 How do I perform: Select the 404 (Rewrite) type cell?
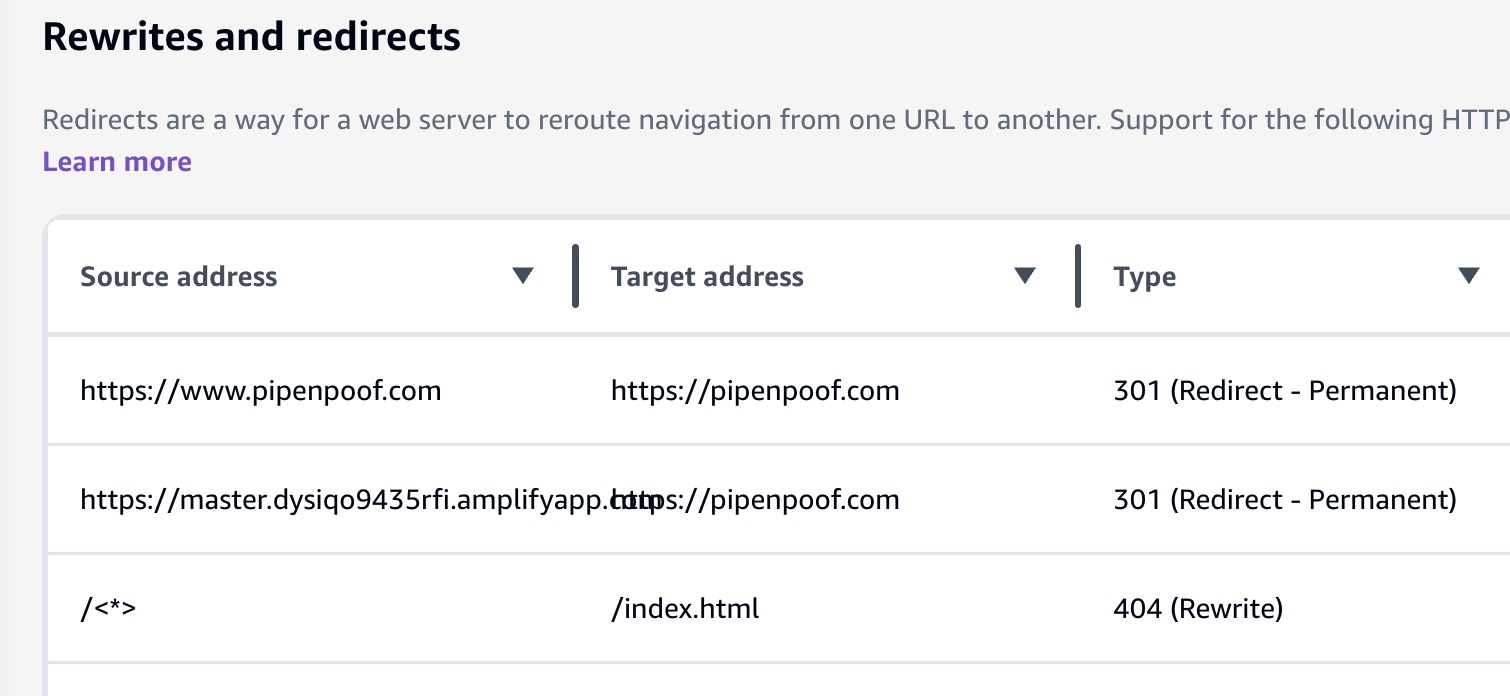[x=1198, y=608]
